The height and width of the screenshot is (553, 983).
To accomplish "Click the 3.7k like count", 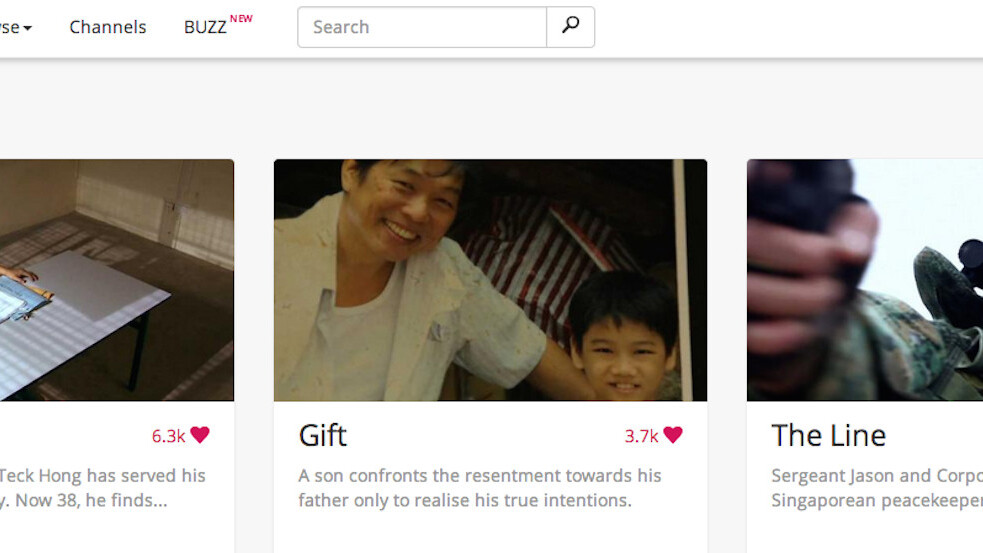I will (641, 436).
